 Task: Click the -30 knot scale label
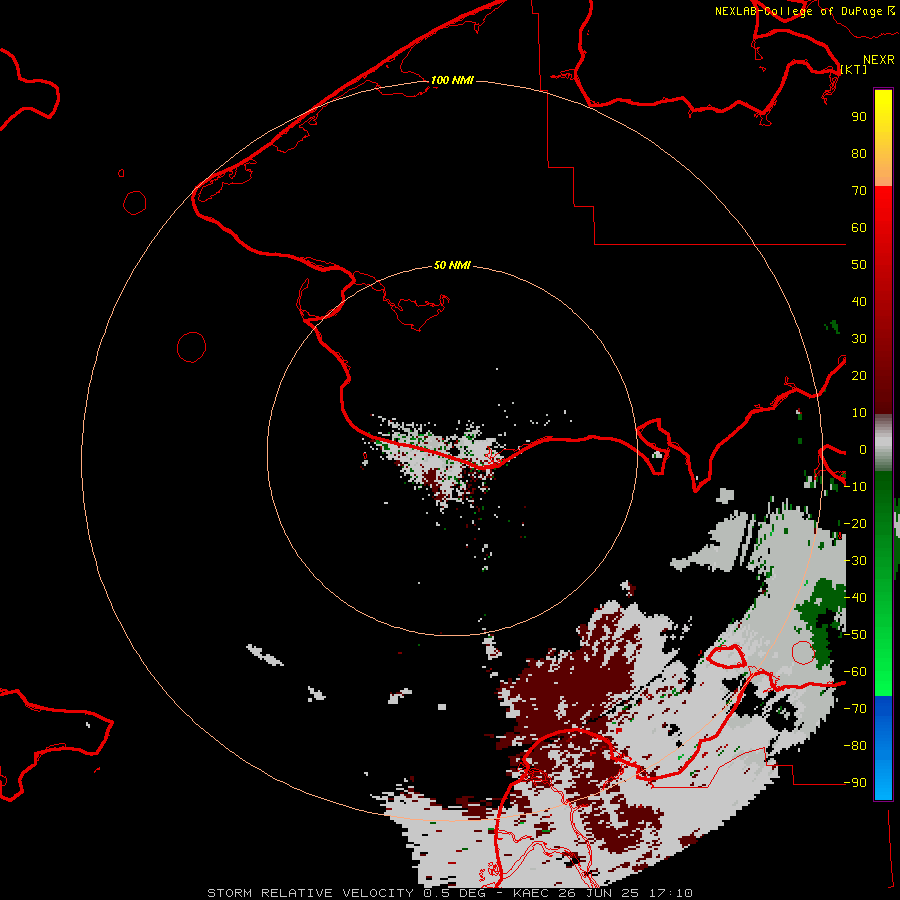[855, 561]
